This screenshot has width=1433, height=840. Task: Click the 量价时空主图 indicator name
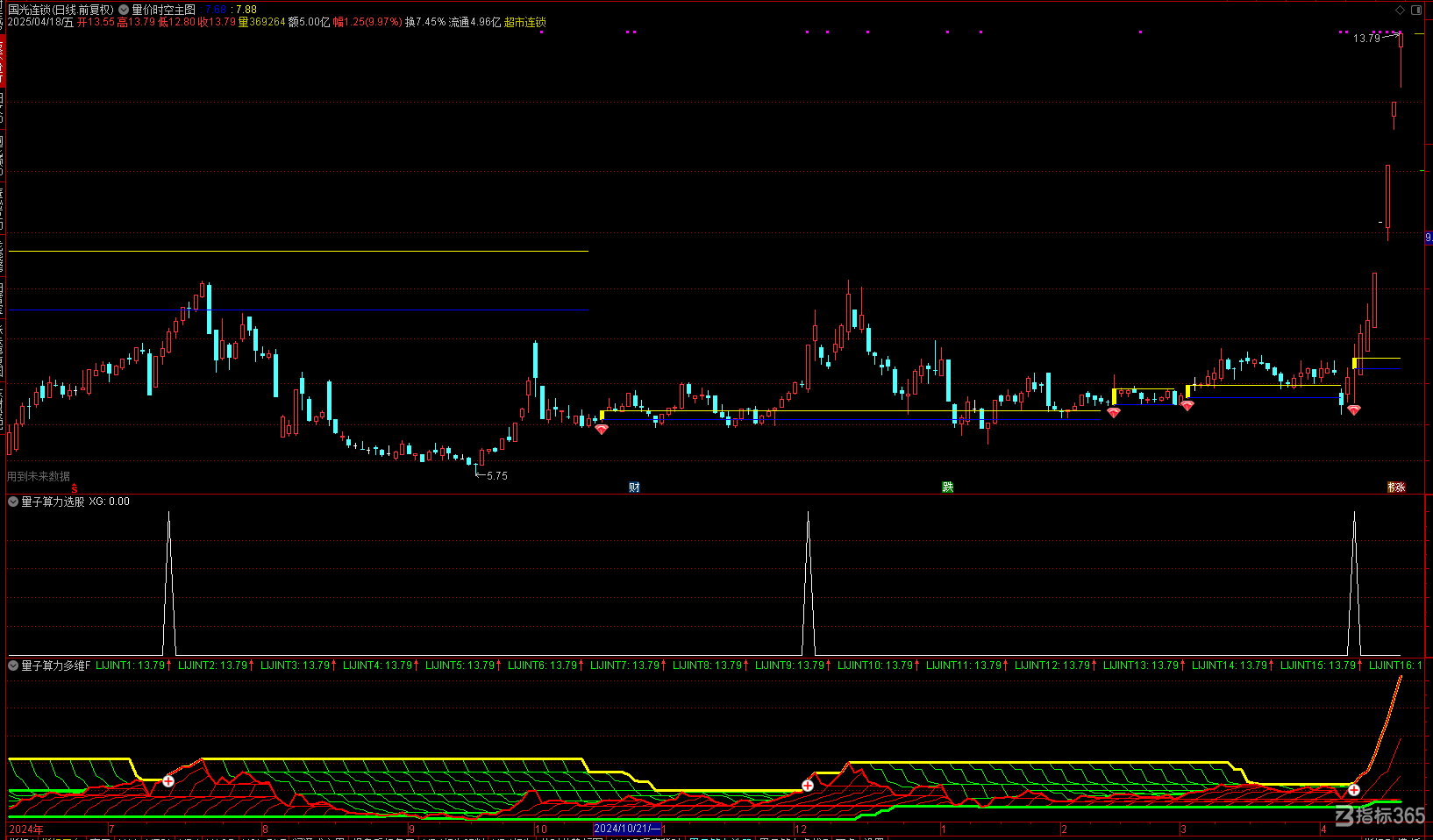[164, 10]
